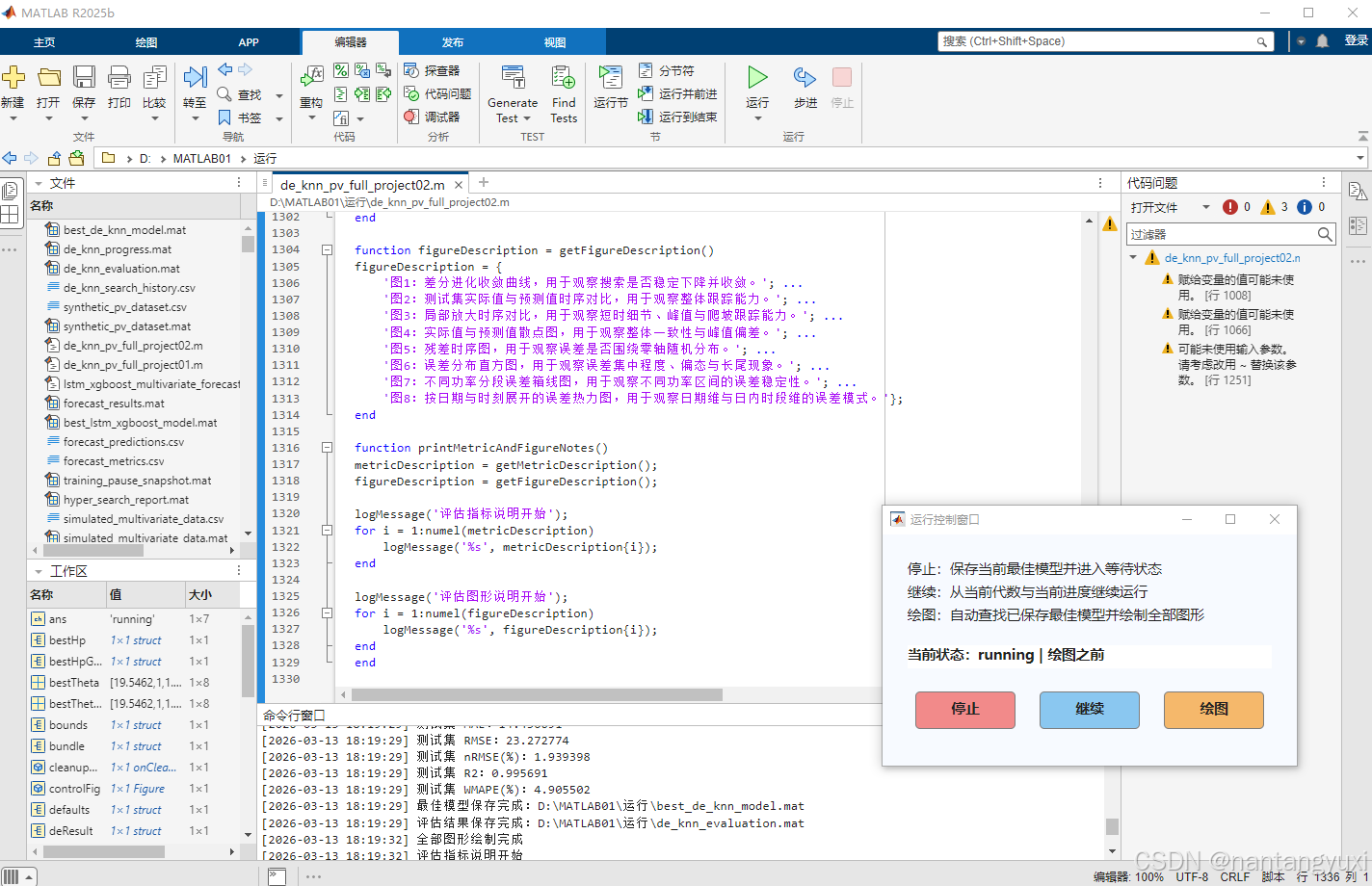Click the 查找 (Find) magnifier icon
Screen dimensions: 1372x886
pos(224,94)
